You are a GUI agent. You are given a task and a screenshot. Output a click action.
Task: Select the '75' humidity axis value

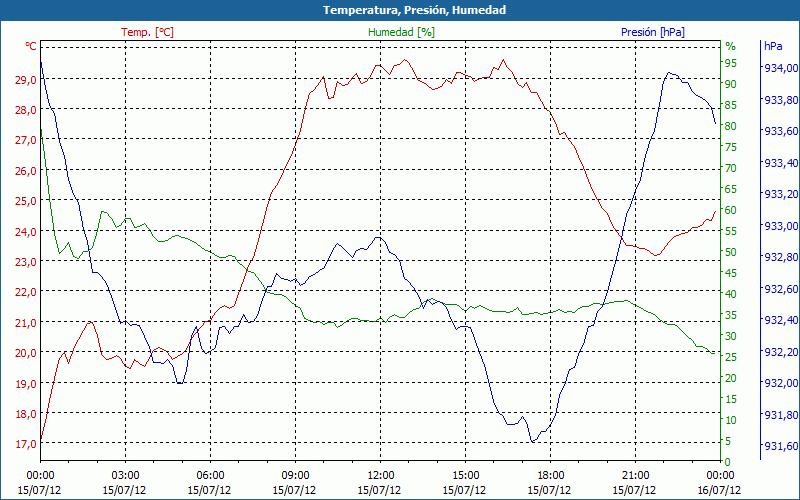pyautogui.click(x=731, y=147)
